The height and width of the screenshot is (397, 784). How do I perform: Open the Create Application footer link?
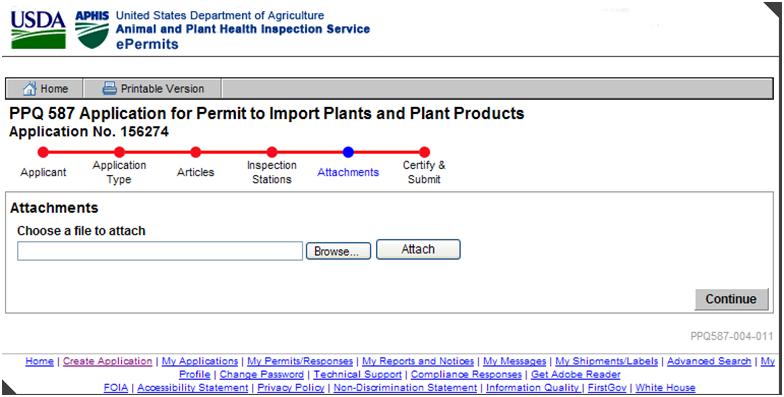pos(108,361)
